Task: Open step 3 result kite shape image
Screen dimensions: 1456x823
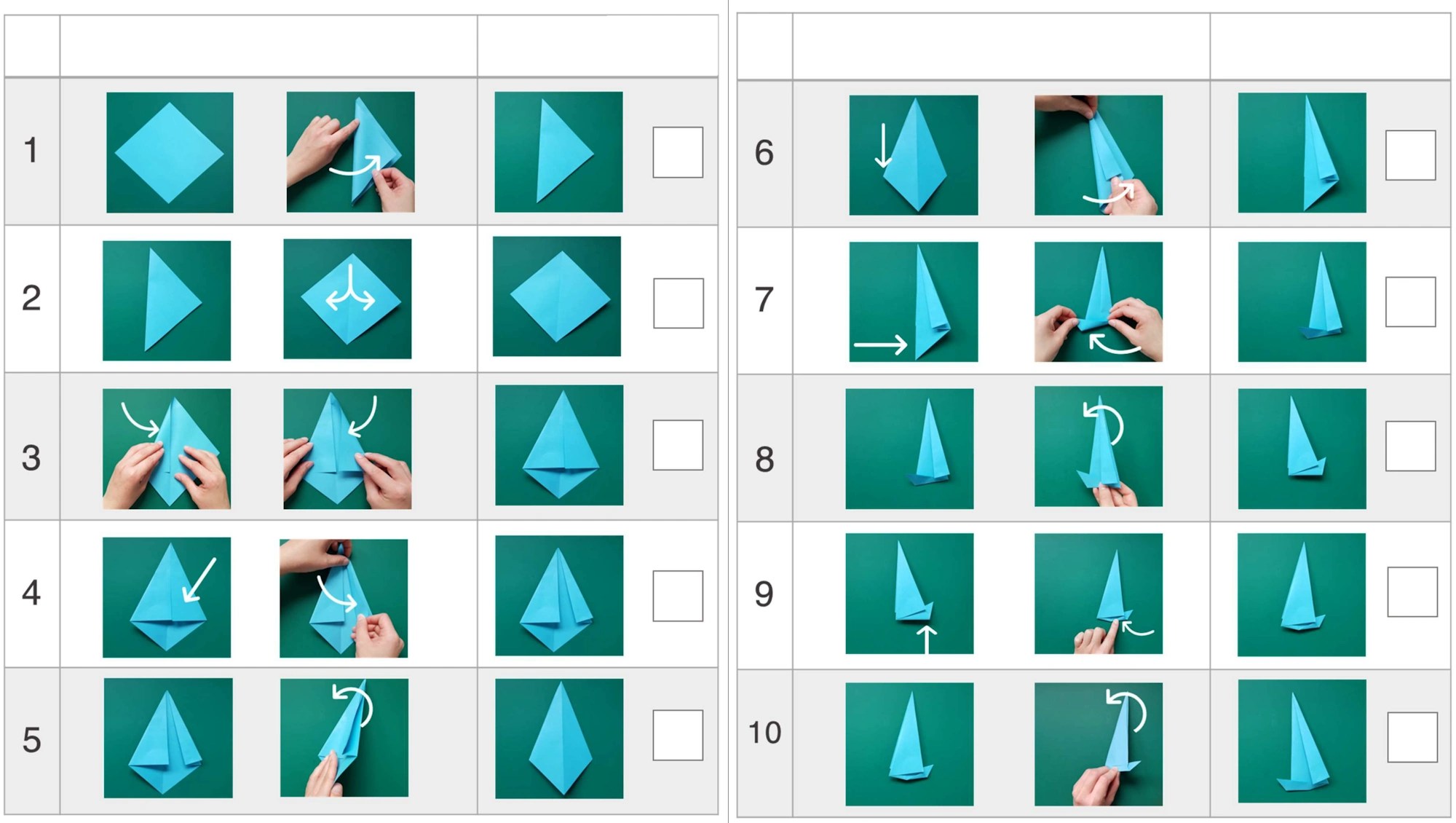Action: click(559, 445)
